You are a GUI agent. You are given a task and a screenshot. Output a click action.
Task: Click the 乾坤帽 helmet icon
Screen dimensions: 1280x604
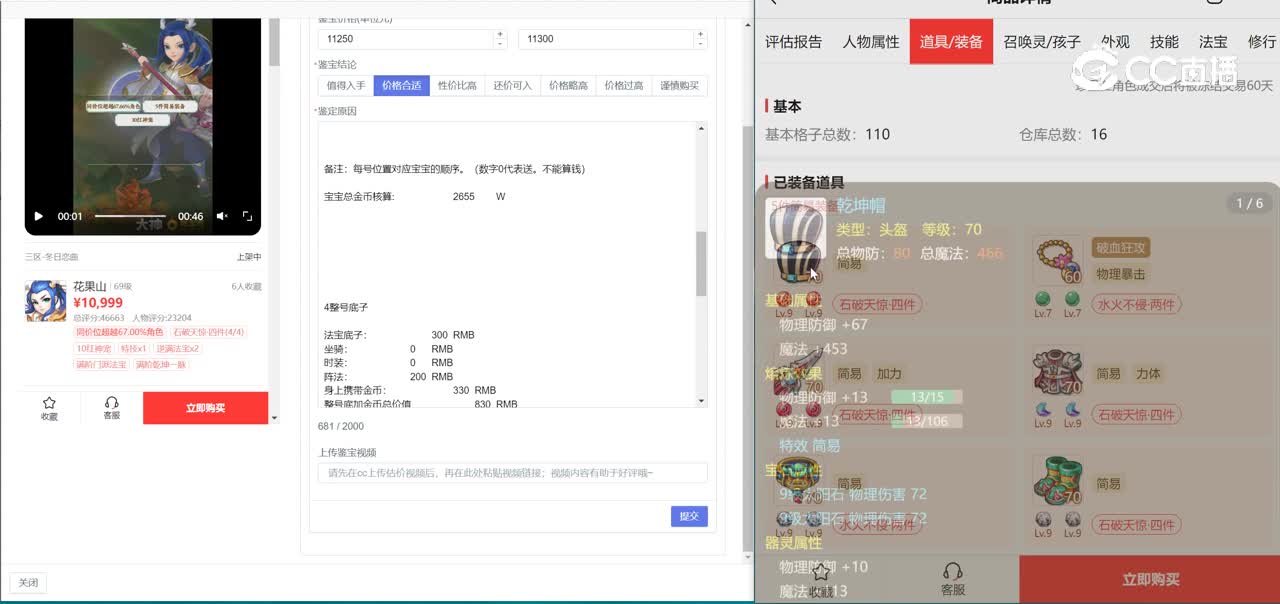click(796, 228)
